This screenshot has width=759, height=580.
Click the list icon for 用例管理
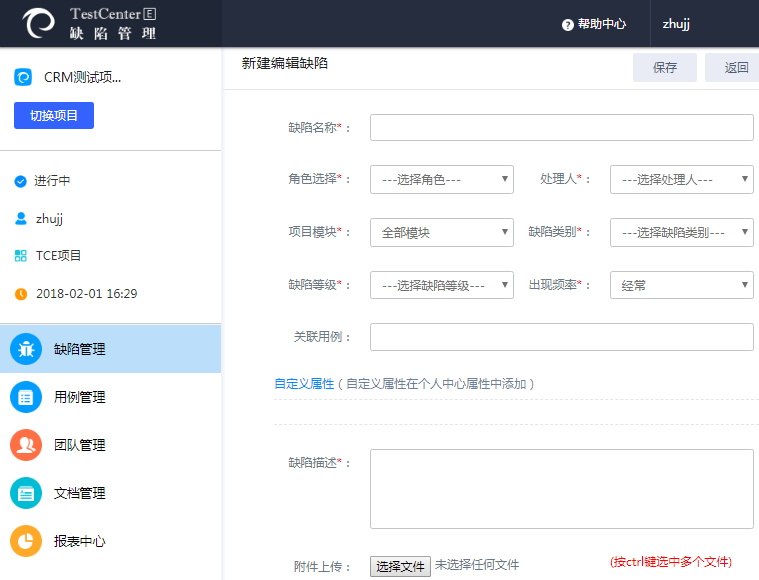click(x=26, y=397)
